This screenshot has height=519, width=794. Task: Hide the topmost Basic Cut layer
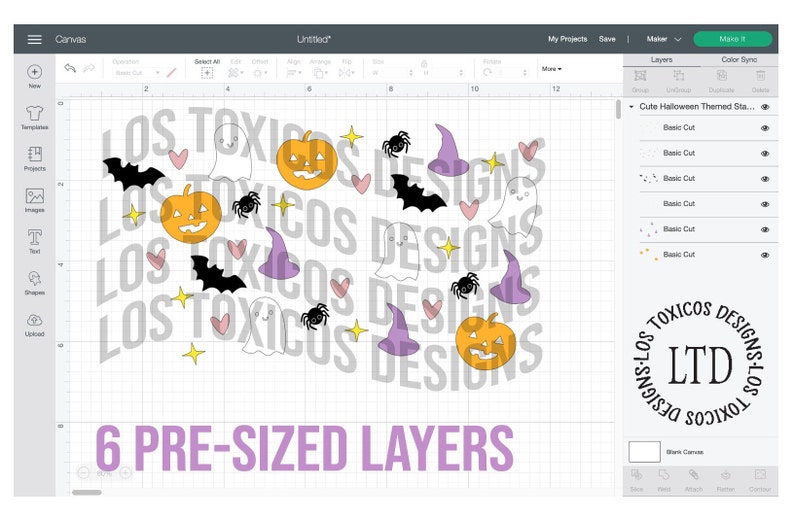point(765,128)
